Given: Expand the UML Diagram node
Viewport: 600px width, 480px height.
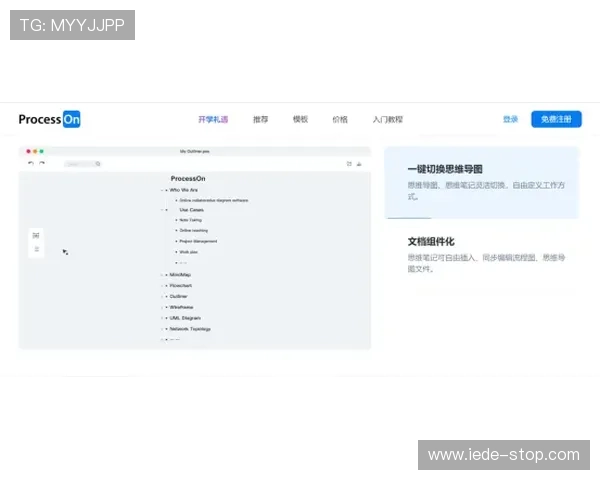Looking at the screenshot, I should 162,318.
